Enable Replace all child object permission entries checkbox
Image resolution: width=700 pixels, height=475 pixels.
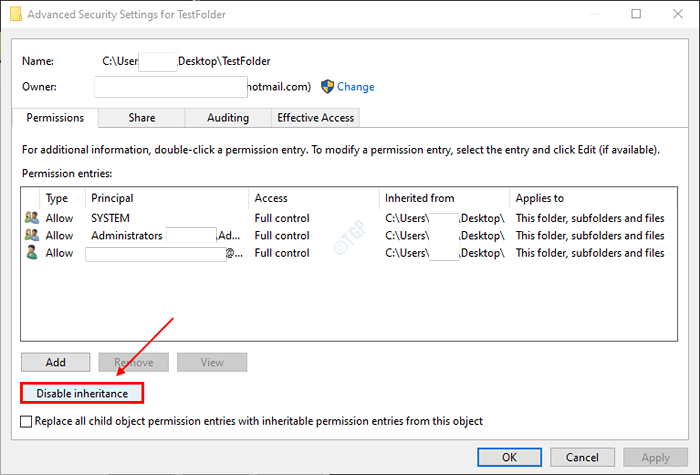click(27, 422)
